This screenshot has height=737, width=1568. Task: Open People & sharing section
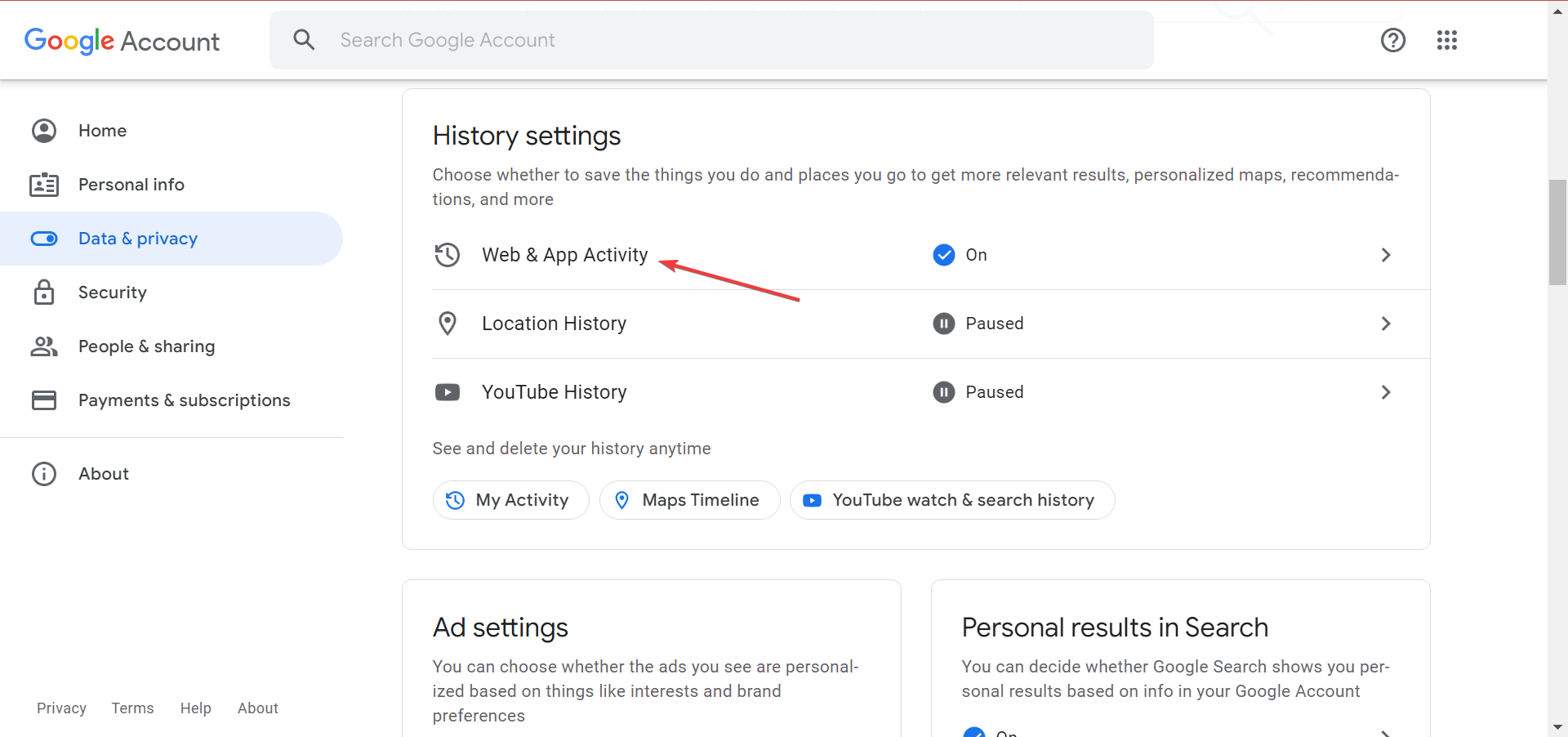[x=171, y=346]
